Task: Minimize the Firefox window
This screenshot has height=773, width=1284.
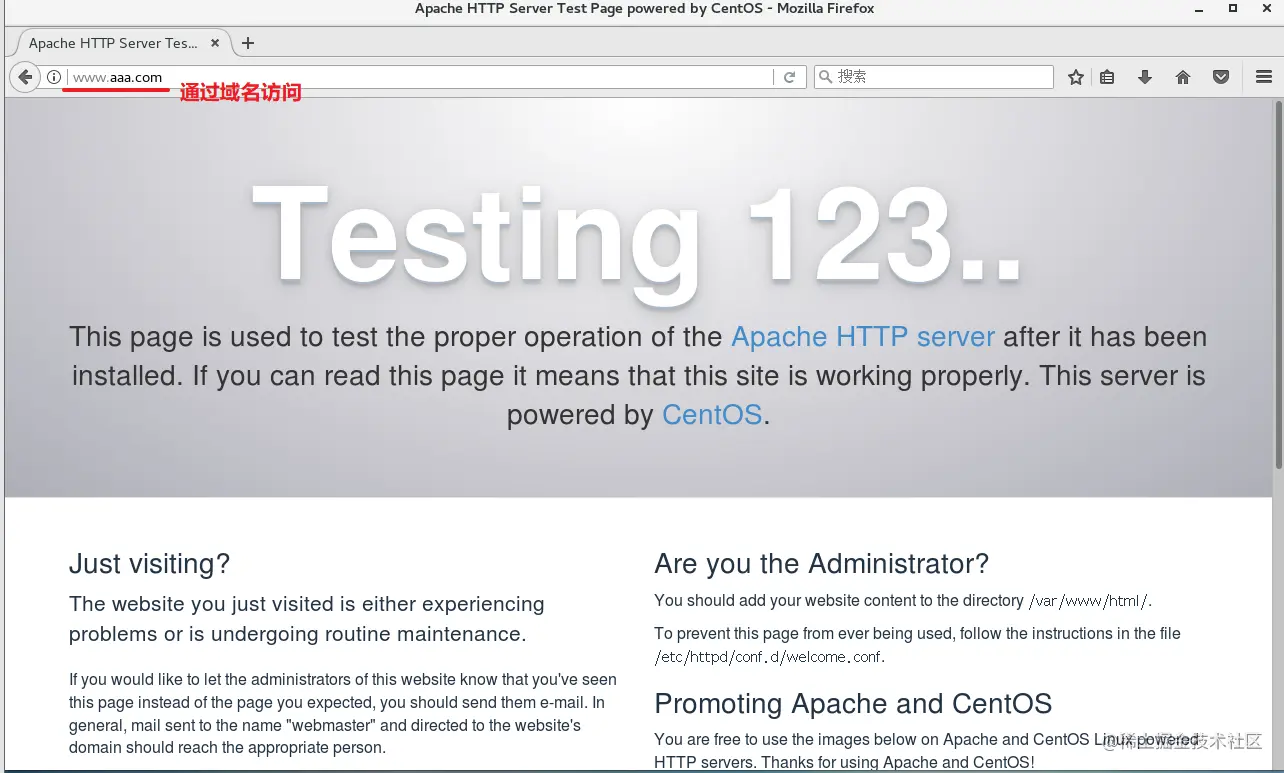Action: coord(1198,8)
